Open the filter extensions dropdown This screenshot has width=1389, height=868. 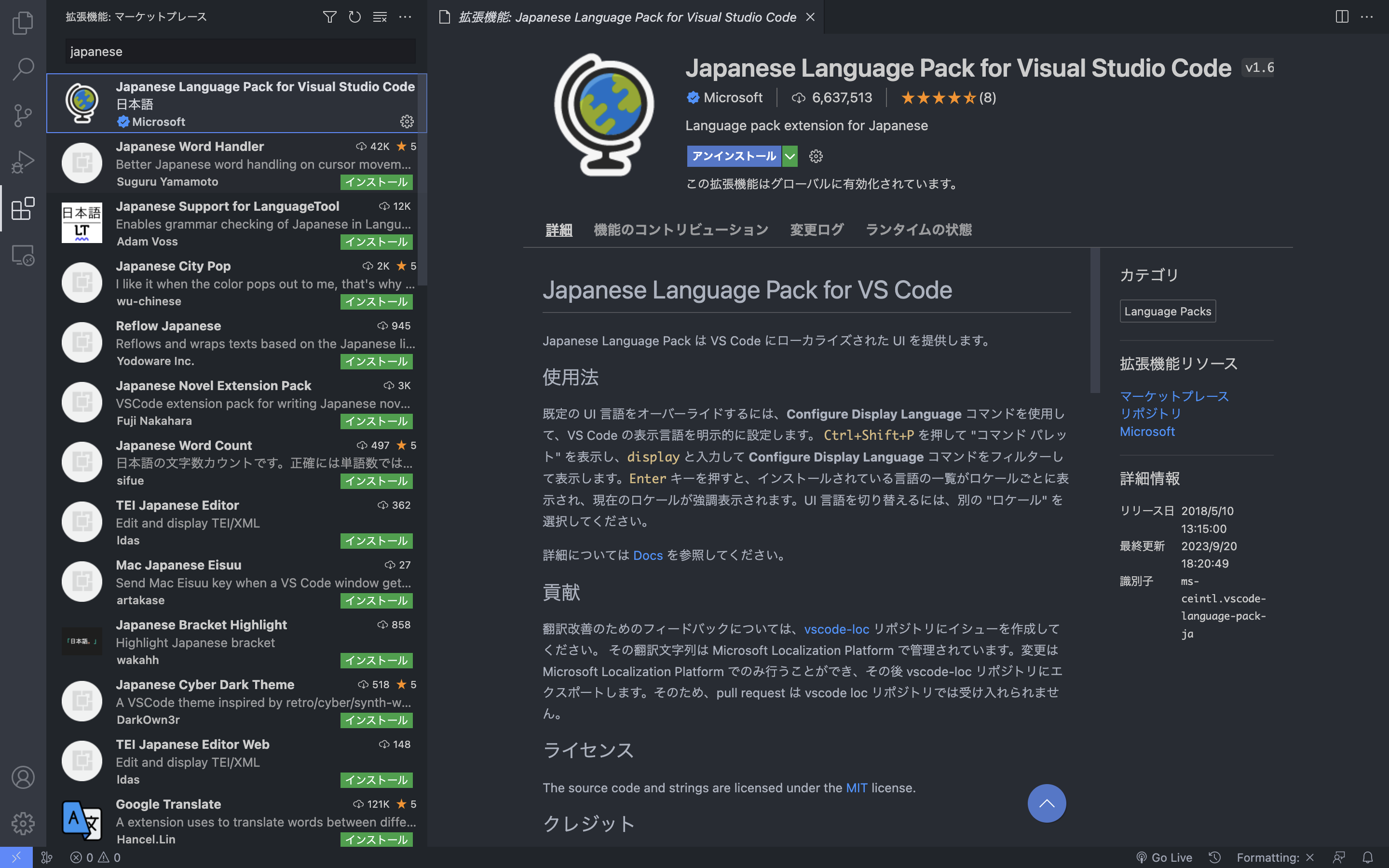(x=329, y=17)
